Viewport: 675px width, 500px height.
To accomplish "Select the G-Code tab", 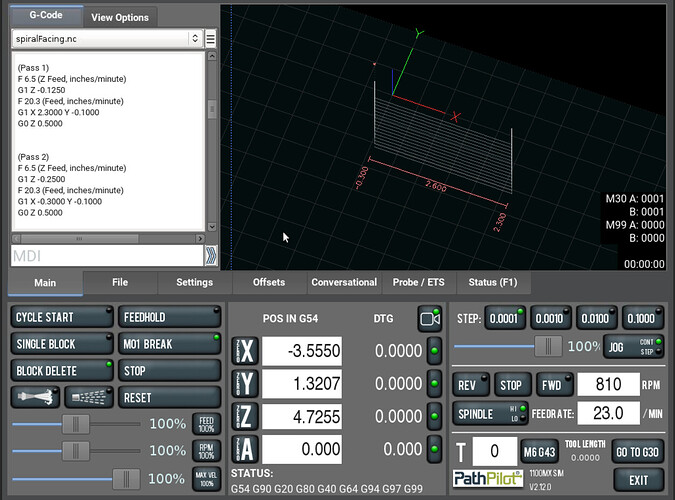I will (46, 16).
